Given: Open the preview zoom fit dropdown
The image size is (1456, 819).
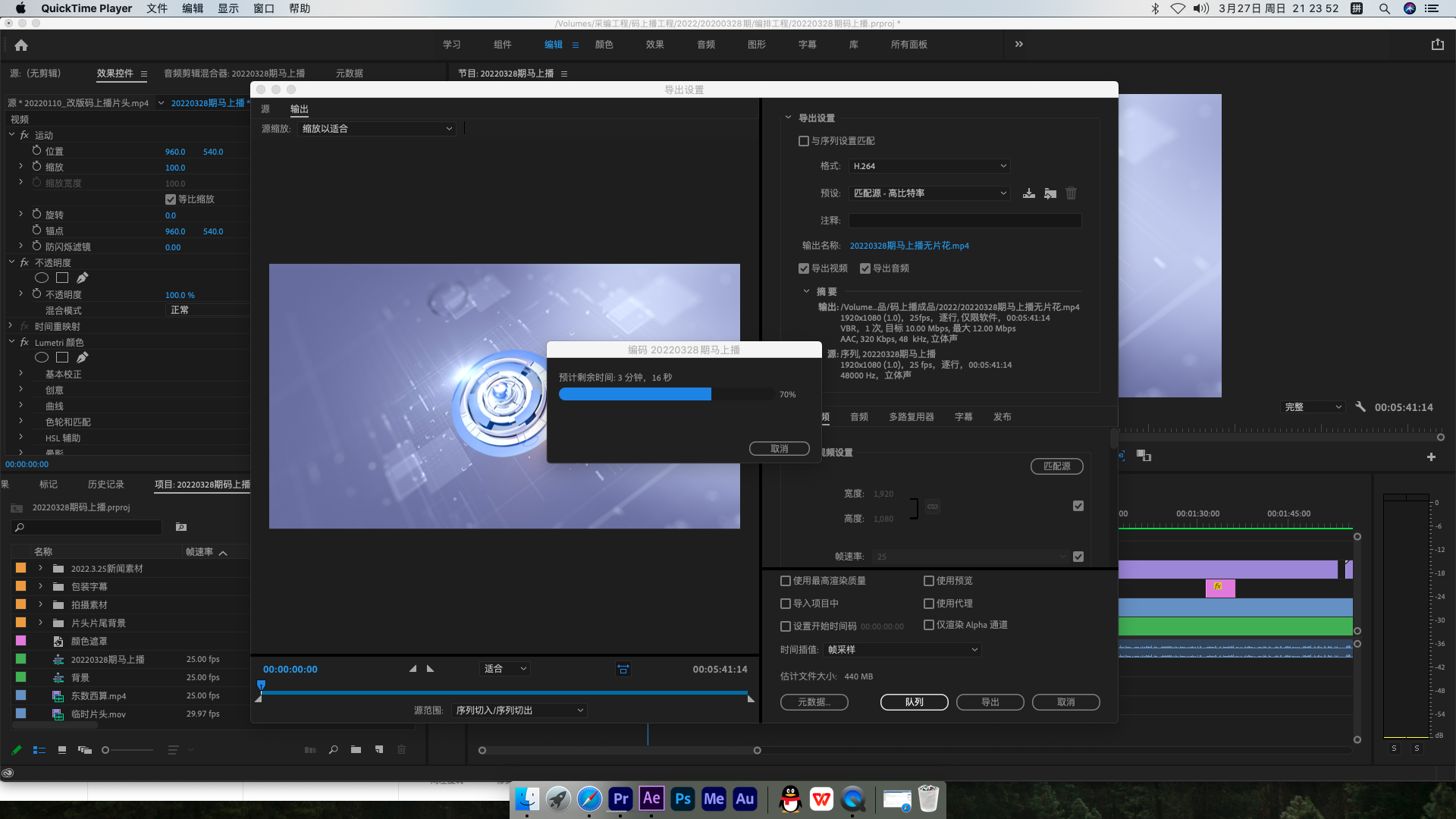Looking at the screenshot, I should point(505,669).
